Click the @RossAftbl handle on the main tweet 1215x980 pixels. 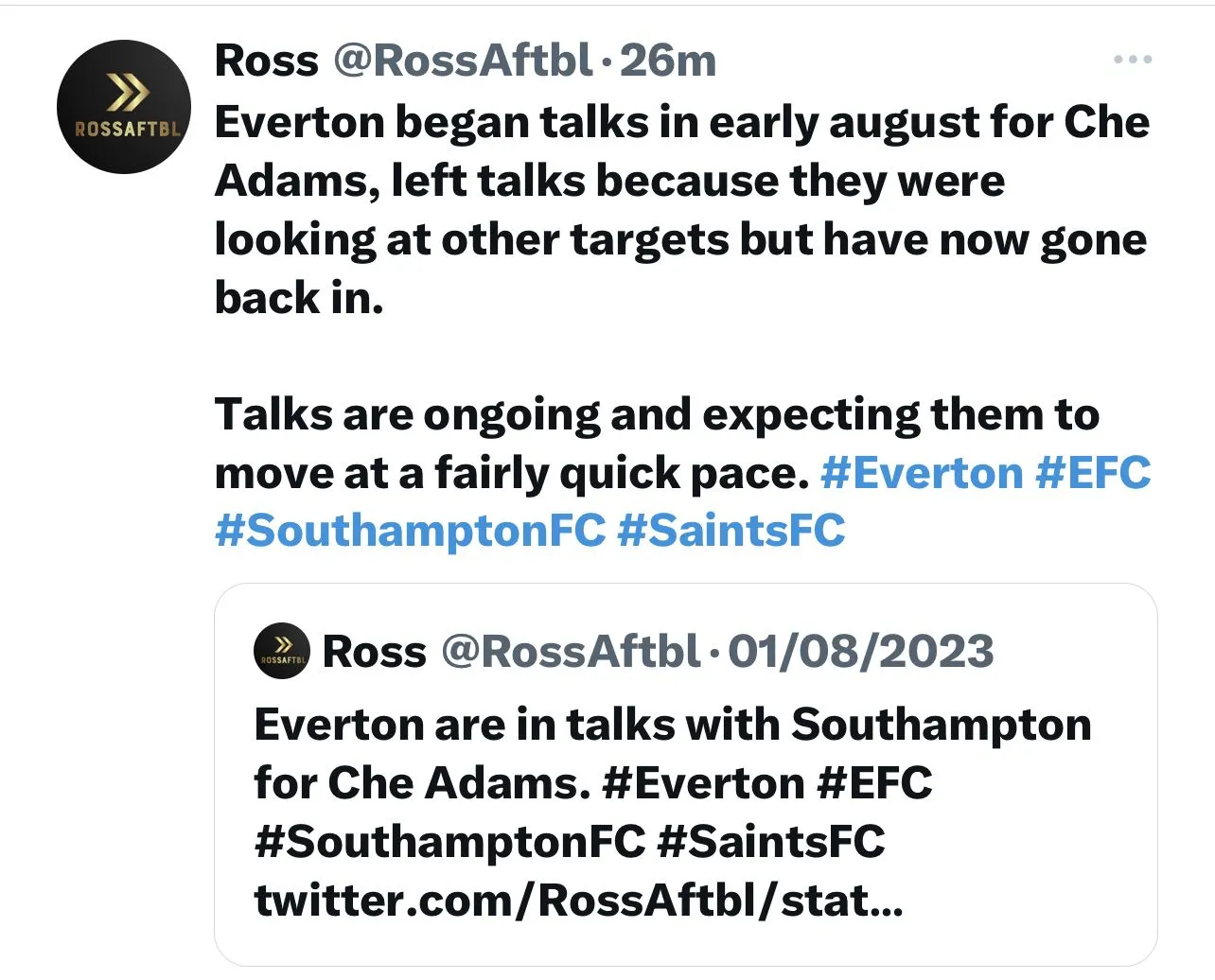(463, 61)
